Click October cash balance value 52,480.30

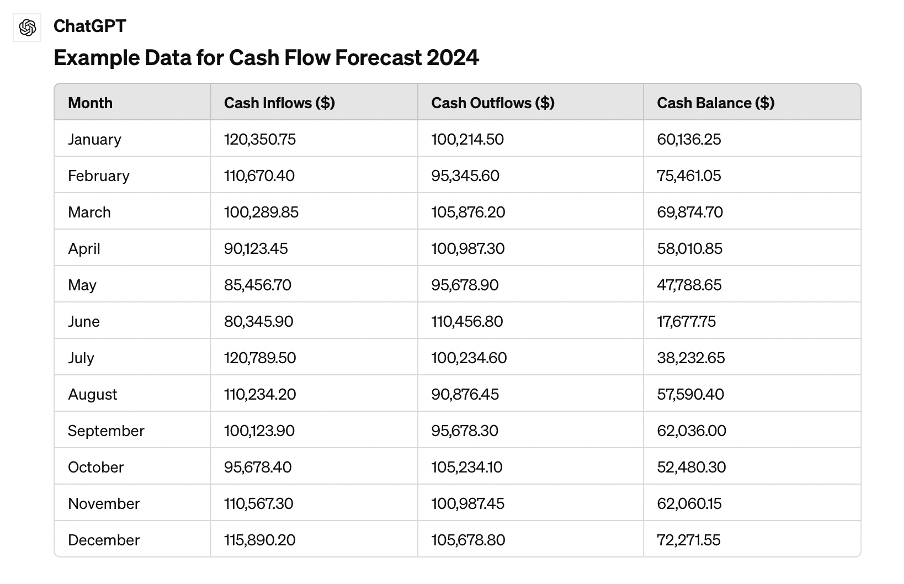pyautogui.click(x=690, y=467)
